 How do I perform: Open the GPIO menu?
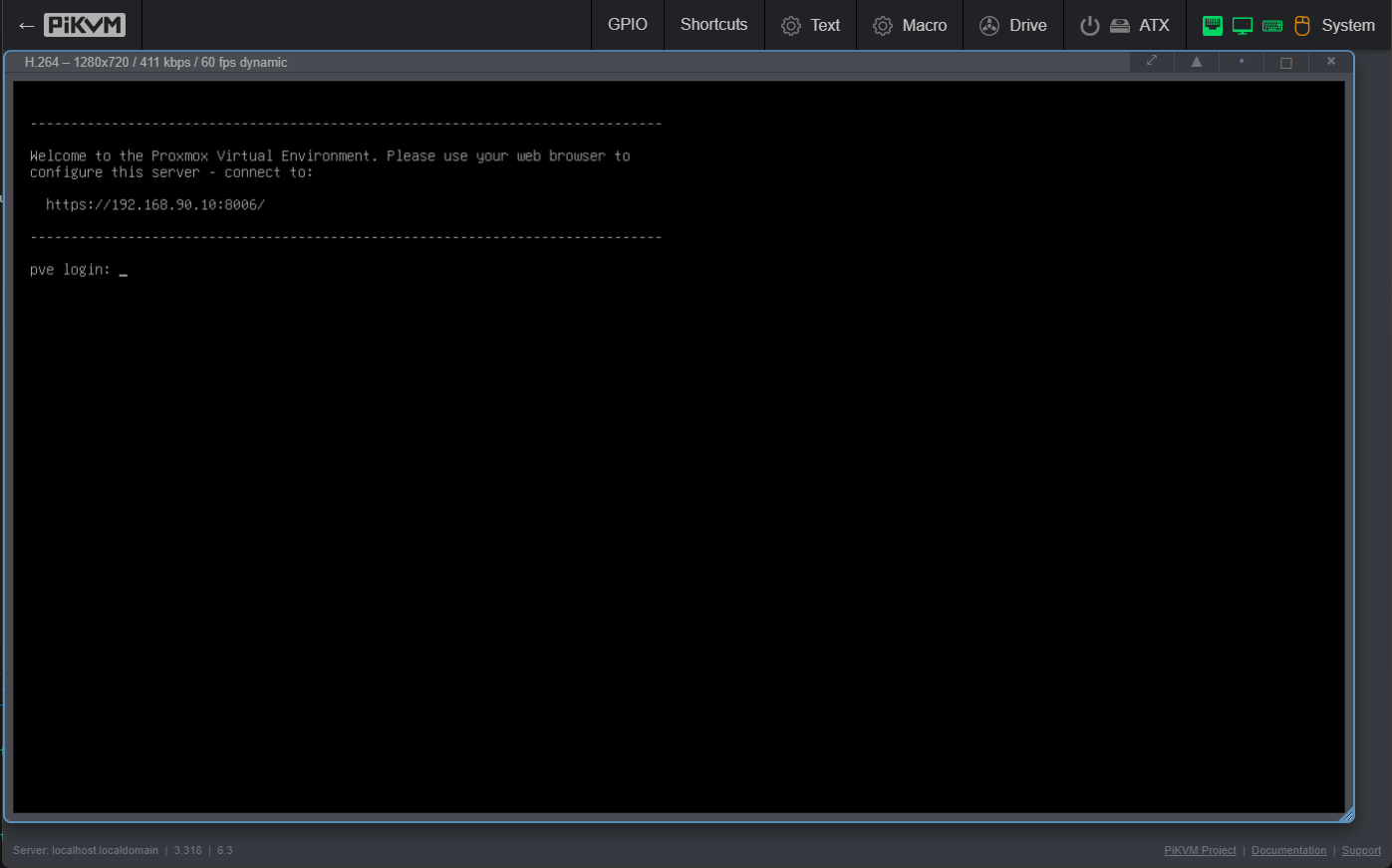point(627,25)
